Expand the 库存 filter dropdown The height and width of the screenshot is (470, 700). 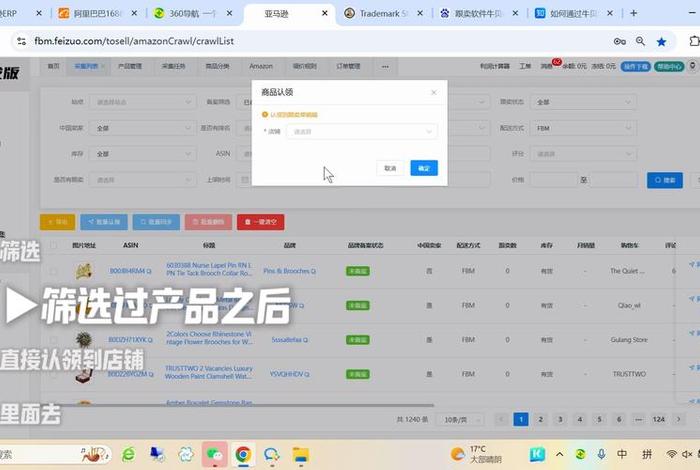pos(143,154)
